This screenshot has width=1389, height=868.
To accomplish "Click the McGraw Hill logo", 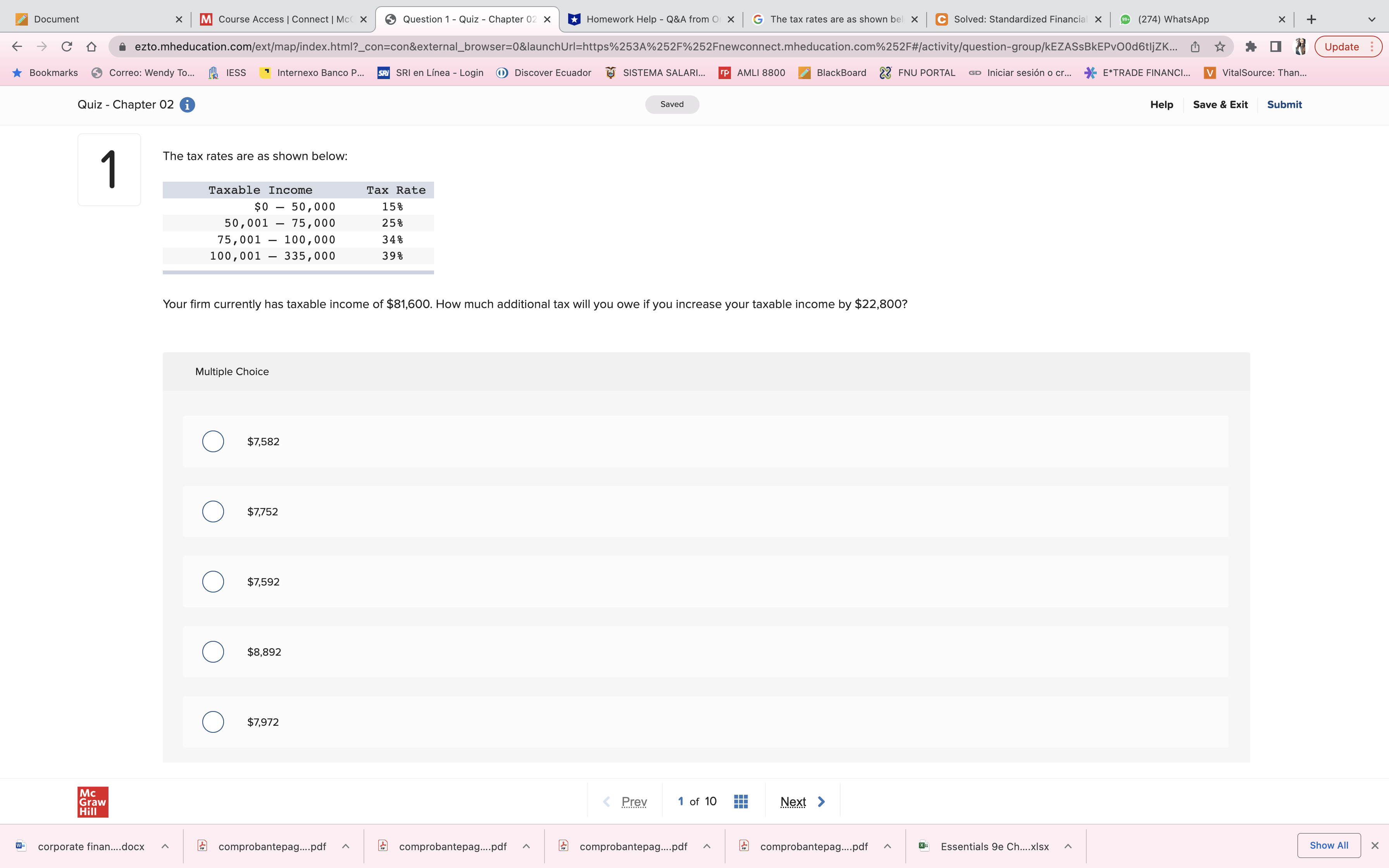I will [x=92, y=801].
